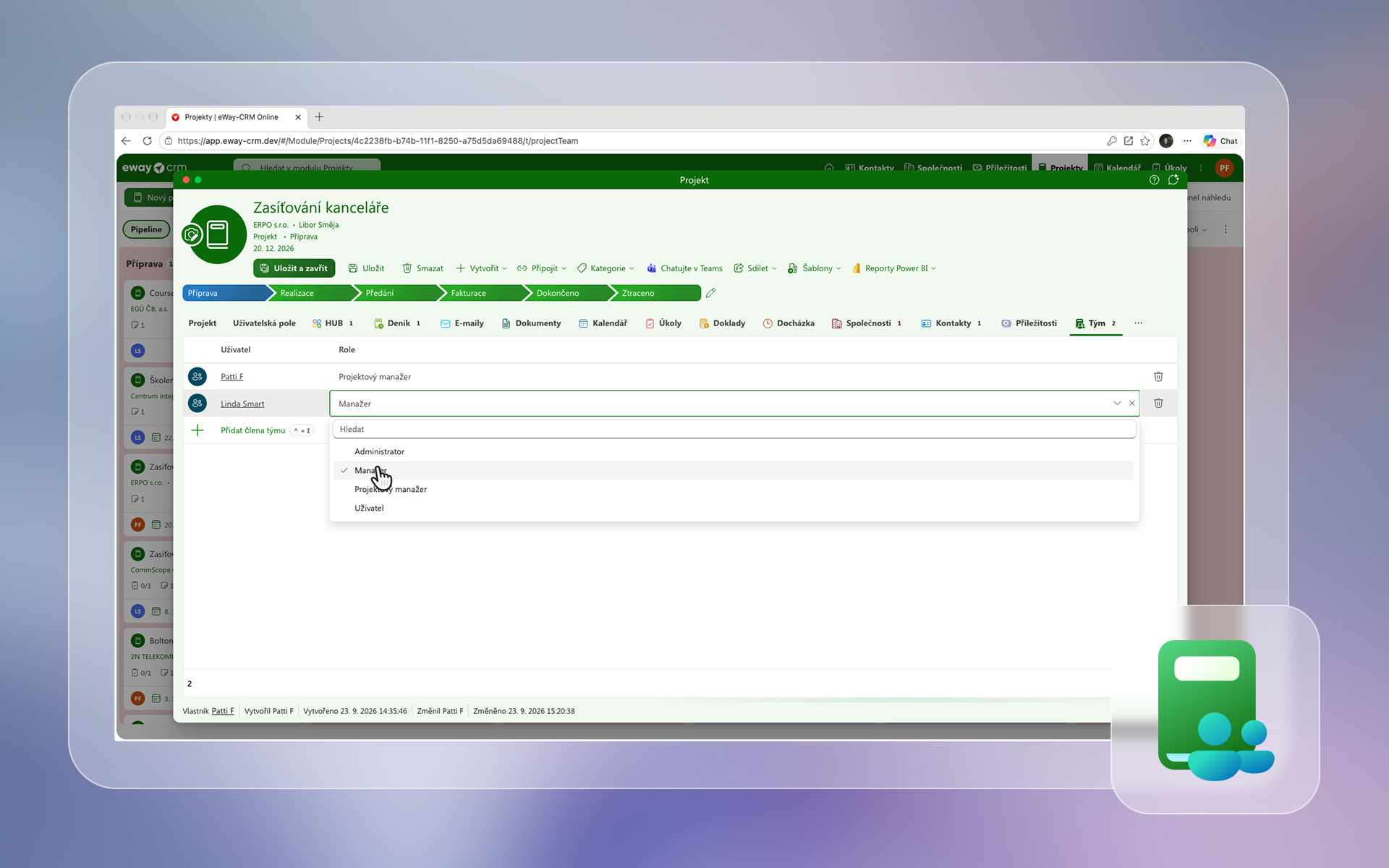
Task: Switch to the Dokumenty tab
Action: point(531,323)
